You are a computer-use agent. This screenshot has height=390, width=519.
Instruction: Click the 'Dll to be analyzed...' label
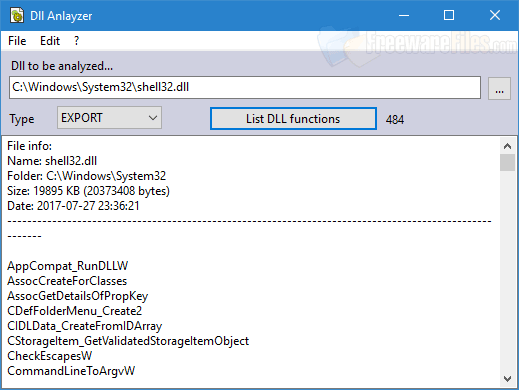click(x=62, y=66)
